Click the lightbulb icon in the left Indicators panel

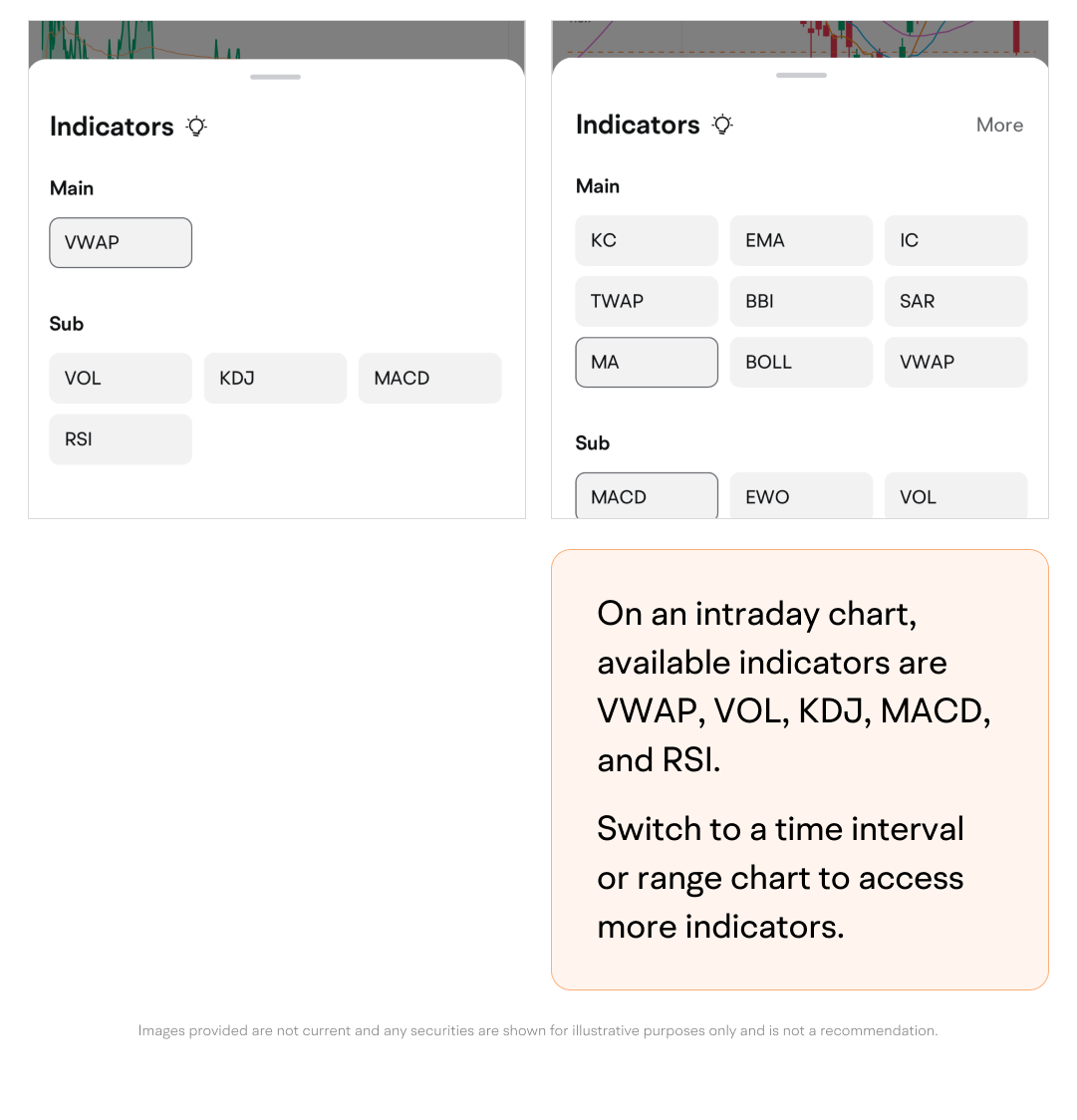click(x=196, y=127)
